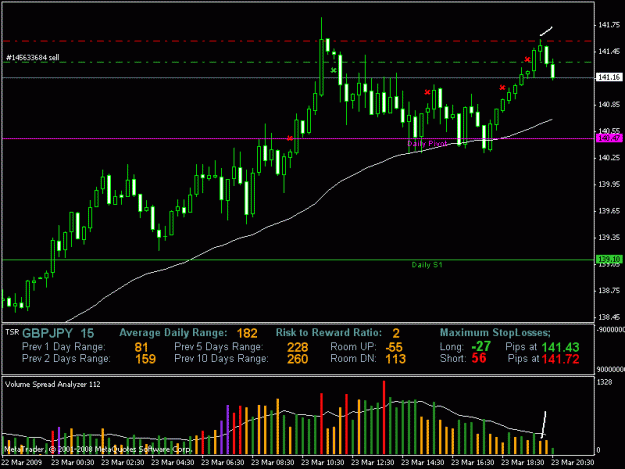Click the Prev 1 Day Range value 81
Viewport: 625px width, 469px height.
coord(141,347)
